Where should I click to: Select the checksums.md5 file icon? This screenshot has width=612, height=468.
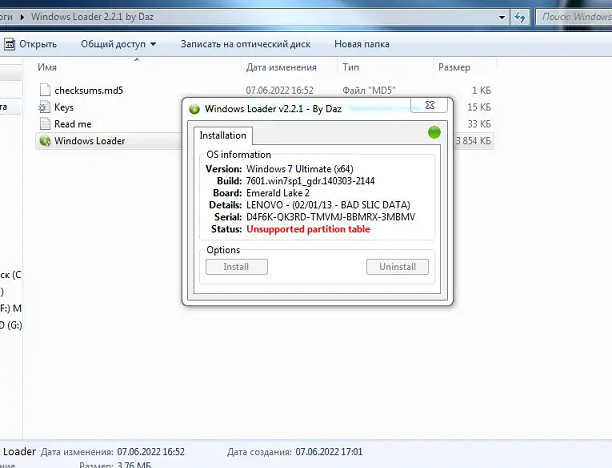[44, 90]
